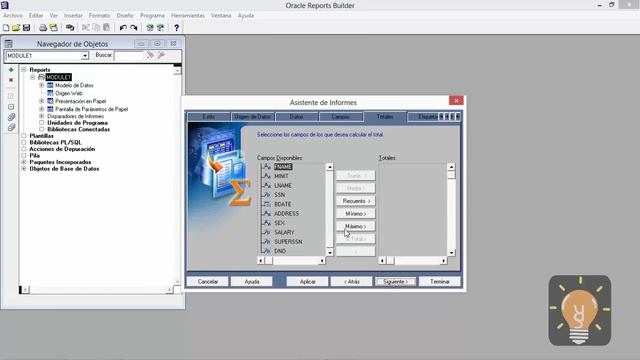Click the upper paperclip icon in navigator sidebar
The height and width of the screenshot is (360, 640).
coord(11,117)
